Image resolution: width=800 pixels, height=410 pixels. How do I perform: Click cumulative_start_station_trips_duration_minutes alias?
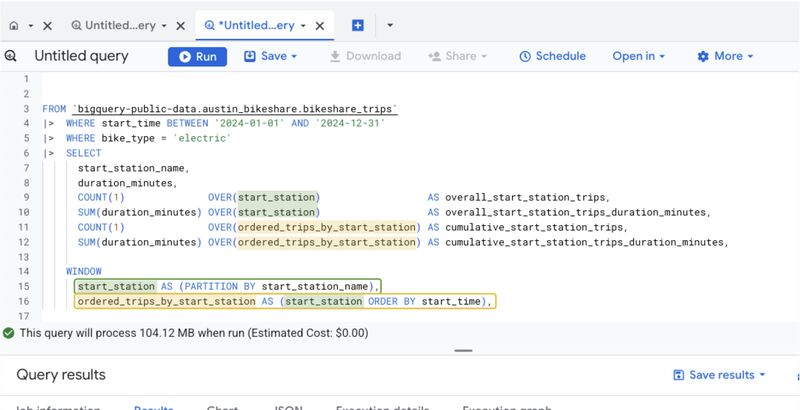(586, 242)
